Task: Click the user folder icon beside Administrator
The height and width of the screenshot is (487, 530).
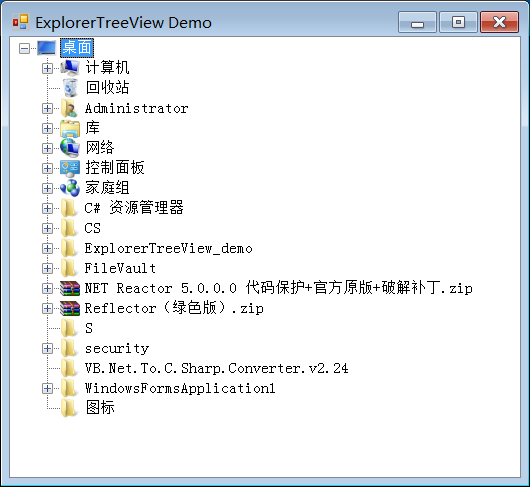Action: click(x=70, y=108)
